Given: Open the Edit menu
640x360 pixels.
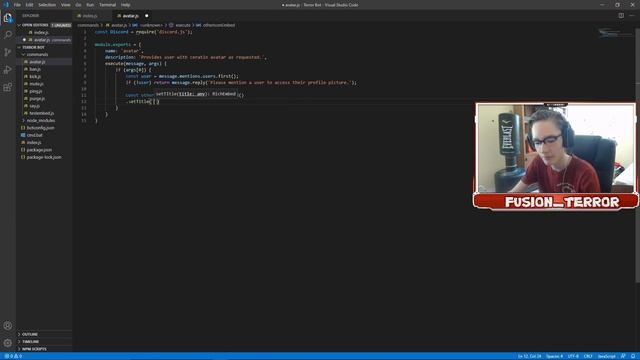Looking at the screenshot, I should click(29, 5).
